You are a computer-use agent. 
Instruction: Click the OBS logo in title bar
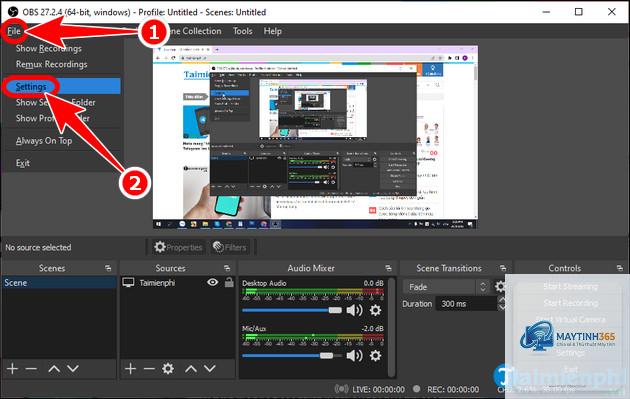point(13,12)
